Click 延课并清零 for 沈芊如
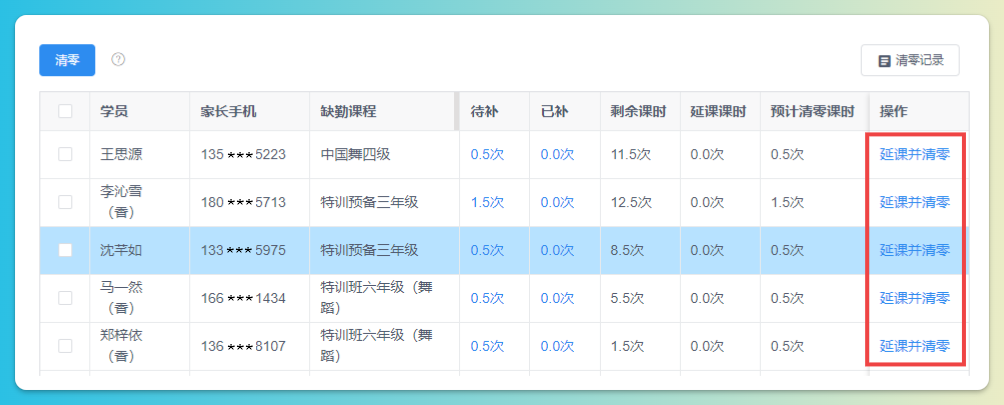 [x=914, y=250]
